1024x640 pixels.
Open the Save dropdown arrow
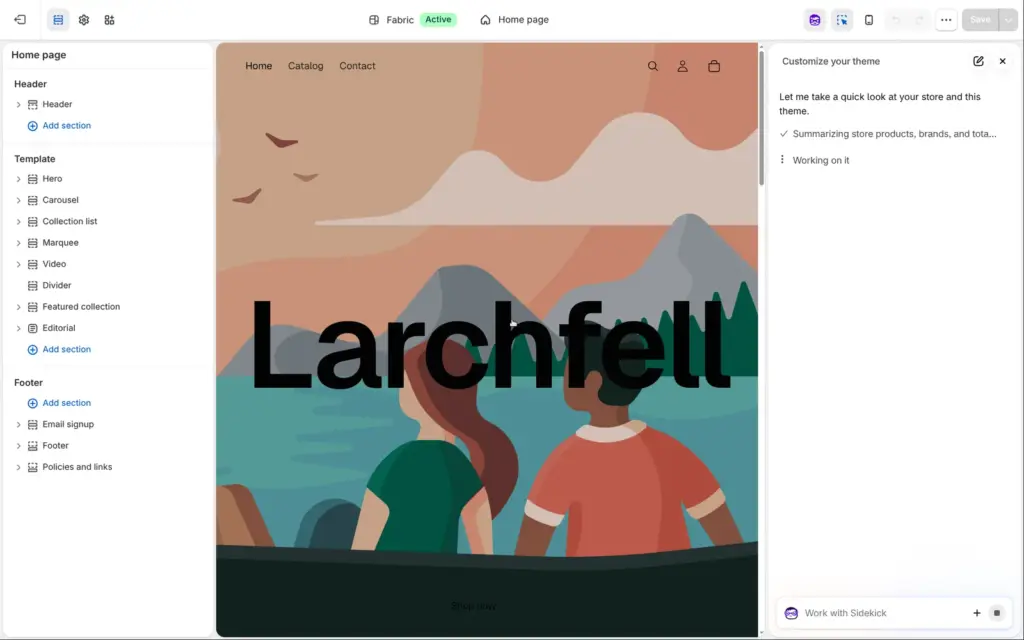coord(1008,20)
